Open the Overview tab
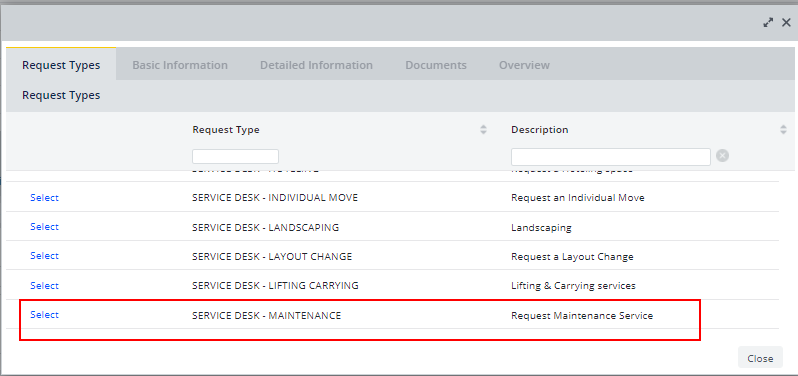The image size is (798, 376). point(524,65)
